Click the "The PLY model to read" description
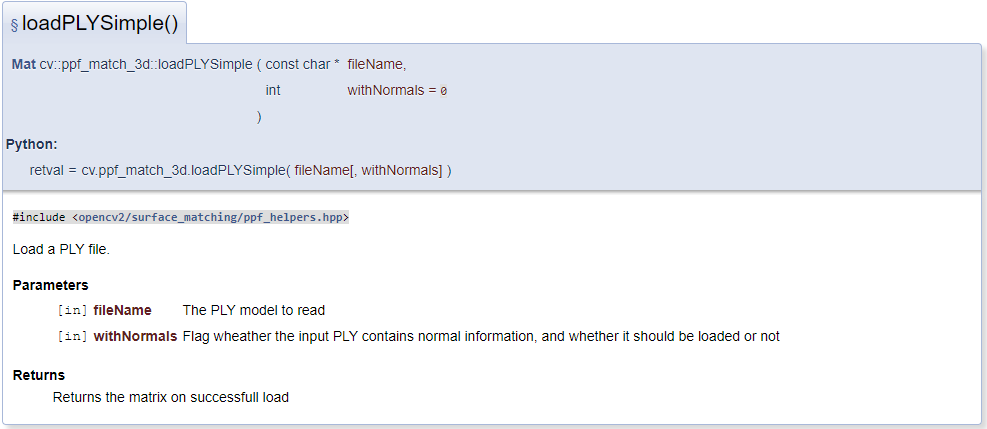 (254, 310)
